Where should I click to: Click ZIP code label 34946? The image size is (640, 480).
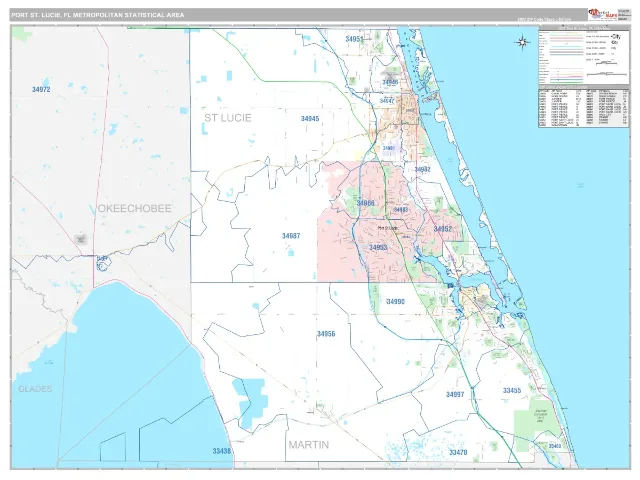click(390, 82)
